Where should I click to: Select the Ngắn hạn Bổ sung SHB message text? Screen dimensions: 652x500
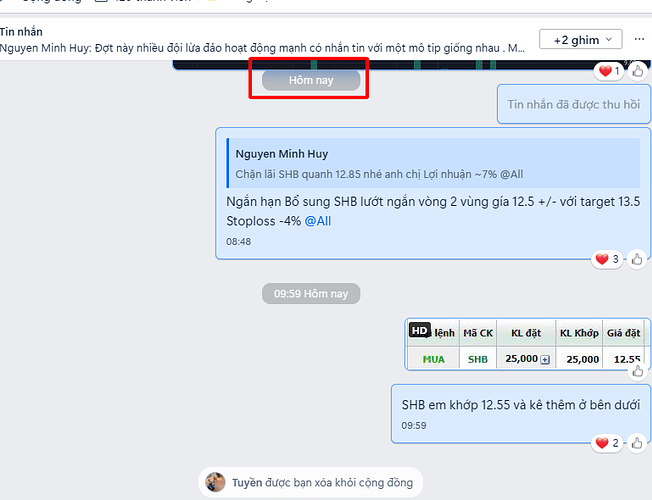point(433,211)
